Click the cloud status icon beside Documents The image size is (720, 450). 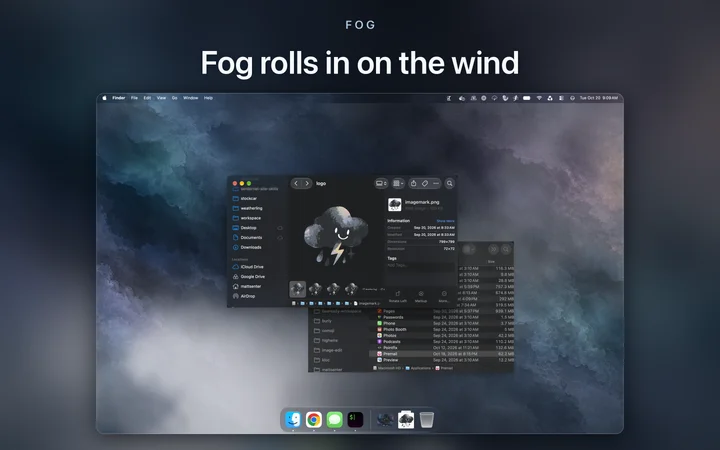coord(280,237)
